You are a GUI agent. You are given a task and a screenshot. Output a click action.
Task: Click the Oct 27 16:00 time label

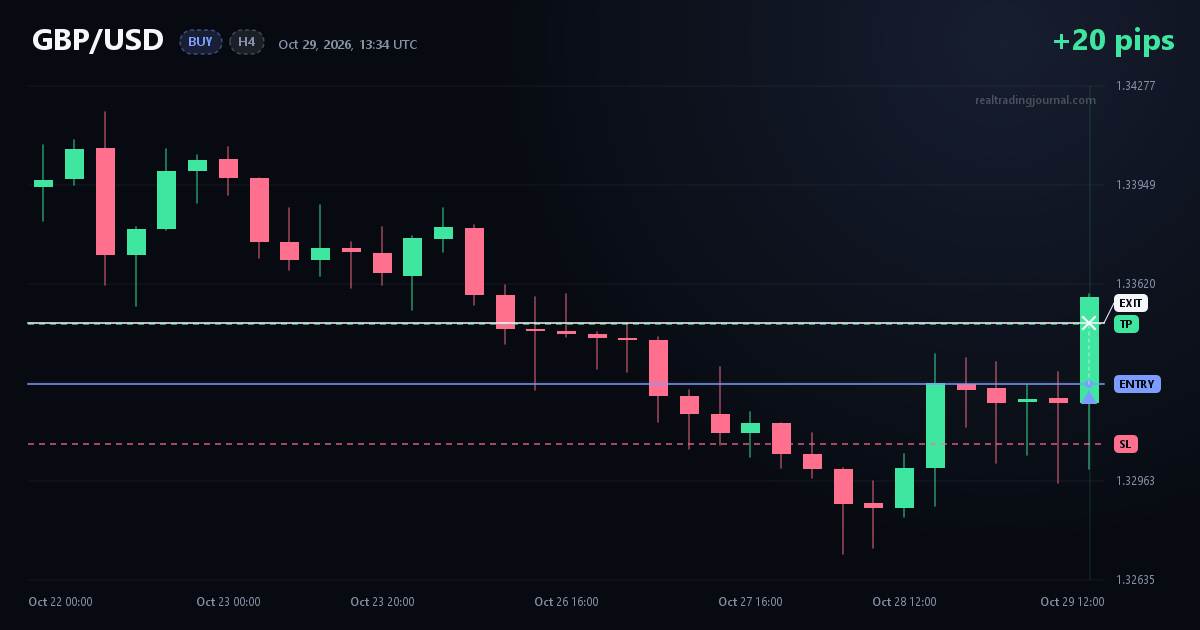(750, 602)
